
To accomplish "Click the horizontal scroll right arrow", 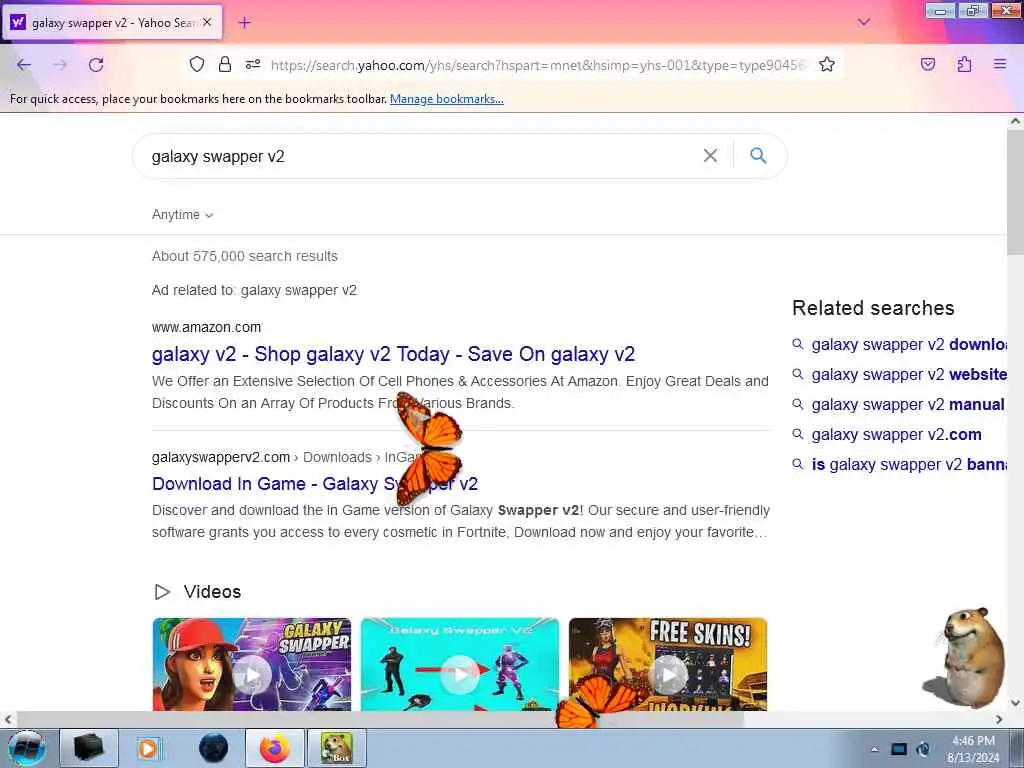I will point(999,719).
